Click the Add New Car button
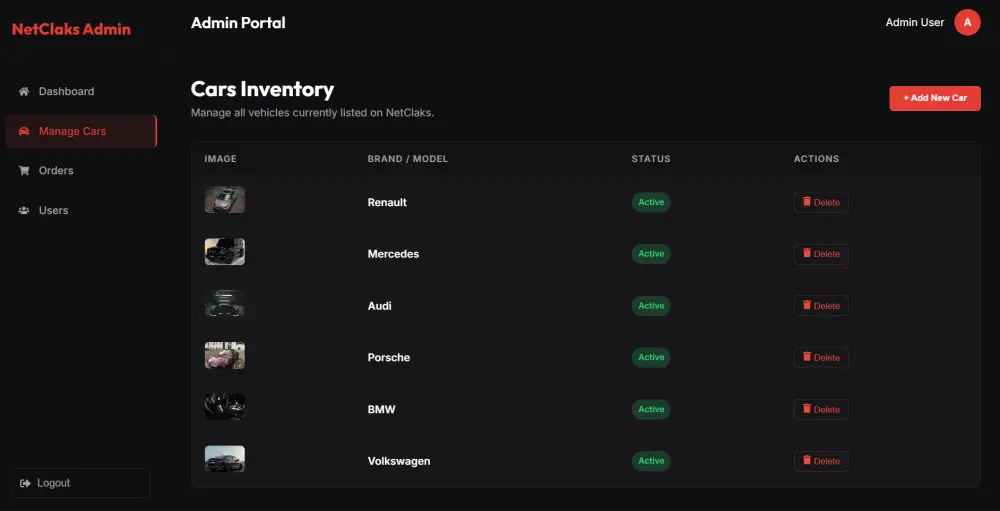This screenshot has width=1000, height=511. pyautogui.click(x=935, y=98)
